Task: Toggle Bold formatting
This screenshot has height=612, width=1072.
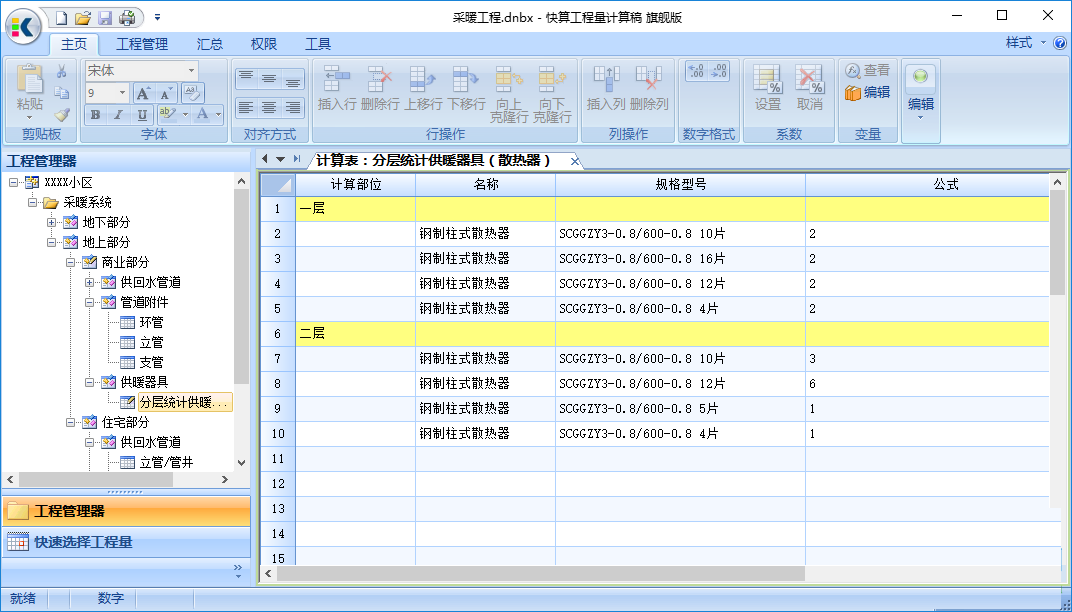Action: tap(95, 114)
